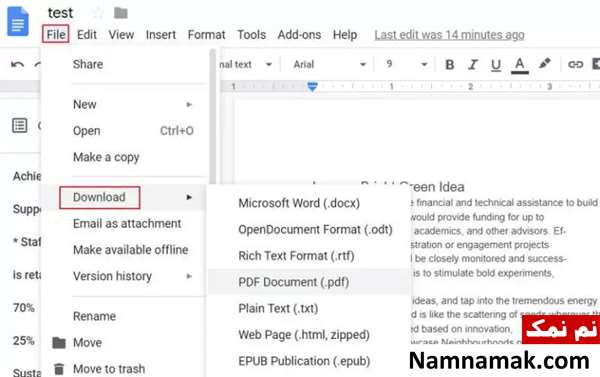
Task: Click the Google Docs home icon
Action: click(x=18, y=21)
